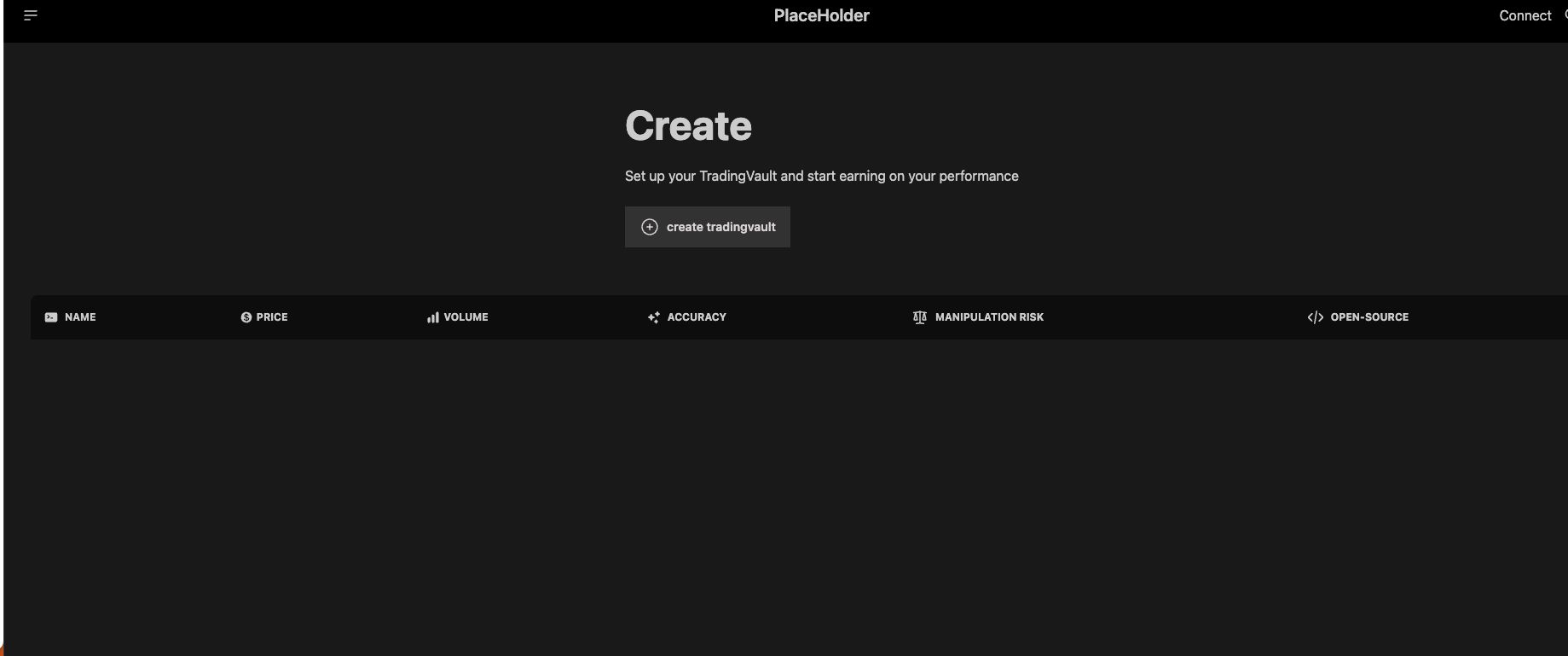Sort by the NAME column header
The height and width of the screenshot is (656, 1568).
(80, 317)
